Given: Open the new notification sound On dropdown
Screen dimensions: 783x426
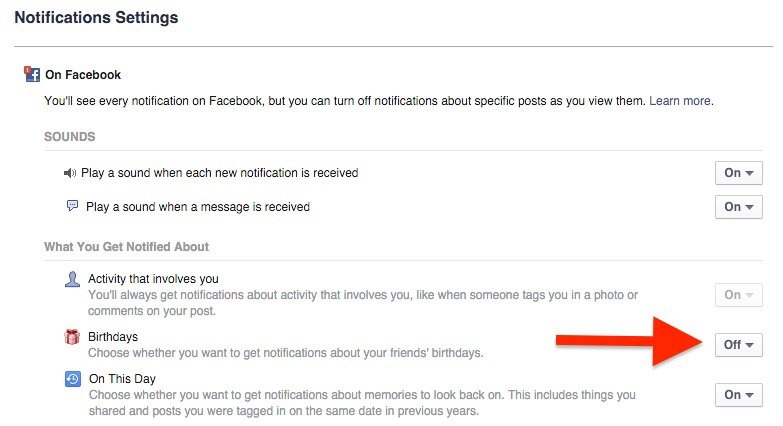Looking at the screenshot, I should tap(739, 173).
